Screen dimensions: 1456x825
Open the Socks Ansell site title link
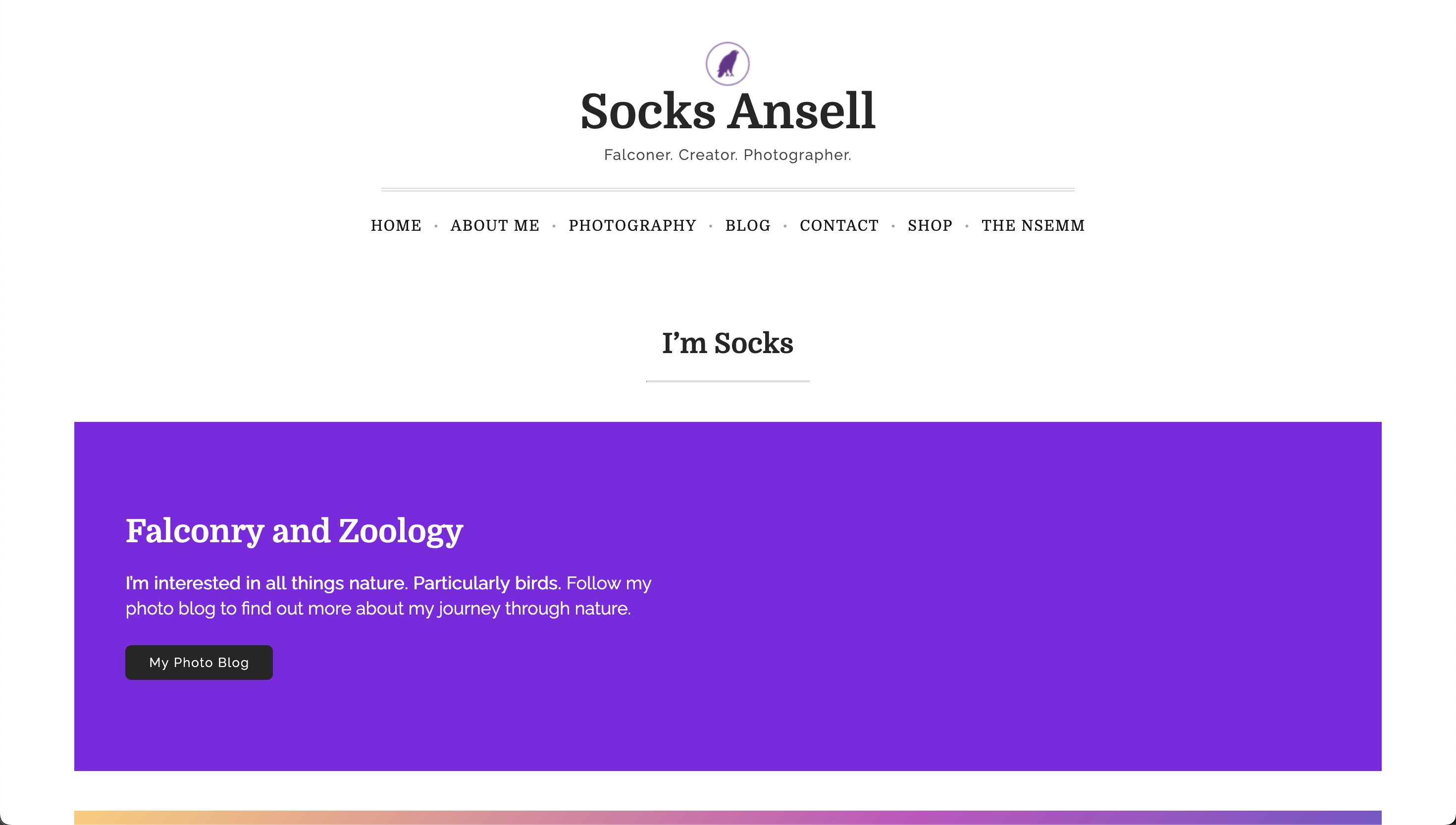click(x=728, y=111)
